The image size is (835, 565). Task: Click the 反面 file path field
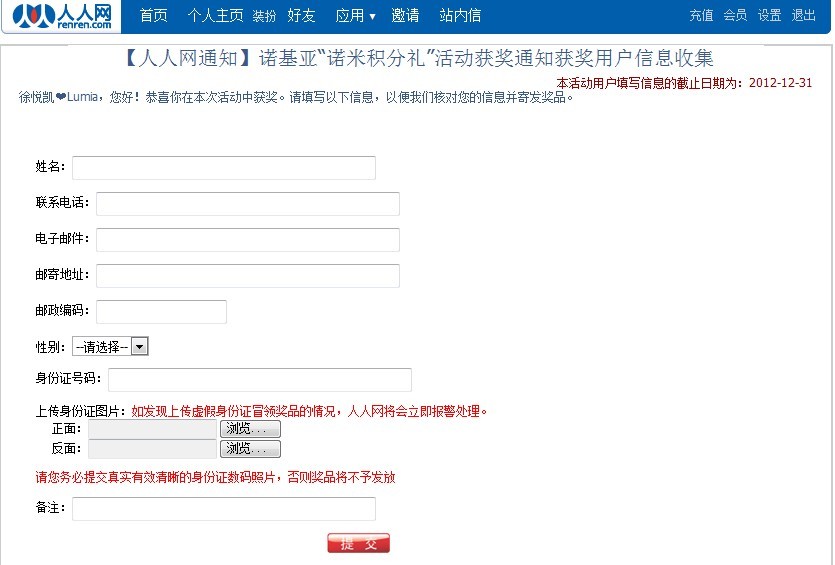click(152, 449)
